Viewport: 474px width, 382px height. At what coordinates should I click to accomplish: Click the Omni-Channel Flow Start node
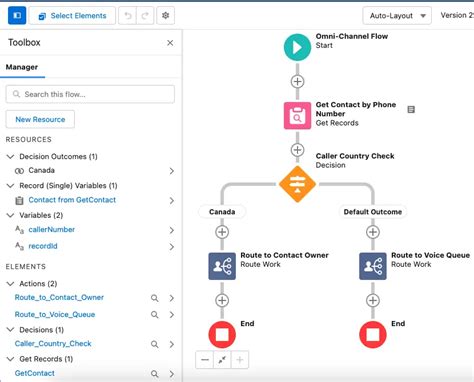297,47
